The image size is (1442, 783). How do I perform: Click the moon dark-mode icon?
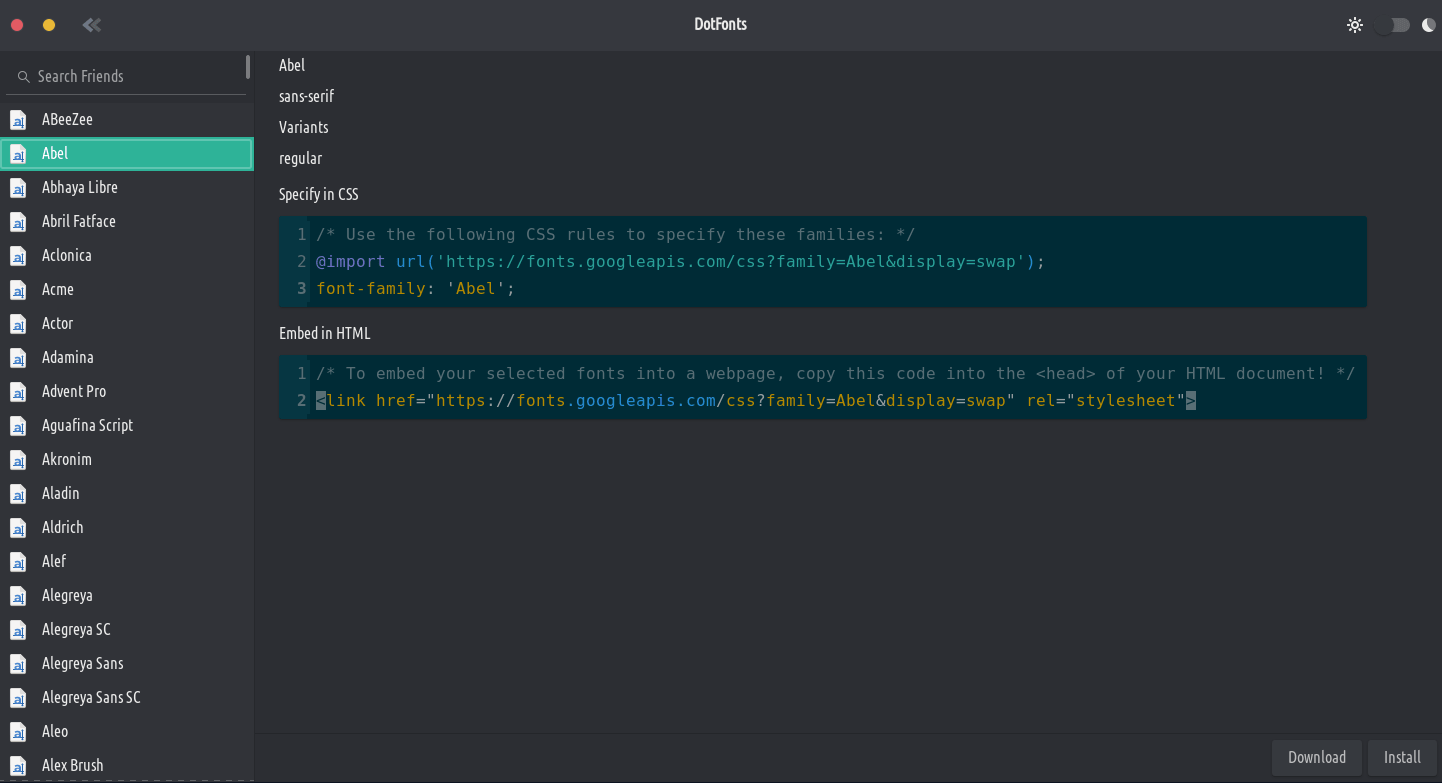pyautogui.click(x=1428, y=25)
